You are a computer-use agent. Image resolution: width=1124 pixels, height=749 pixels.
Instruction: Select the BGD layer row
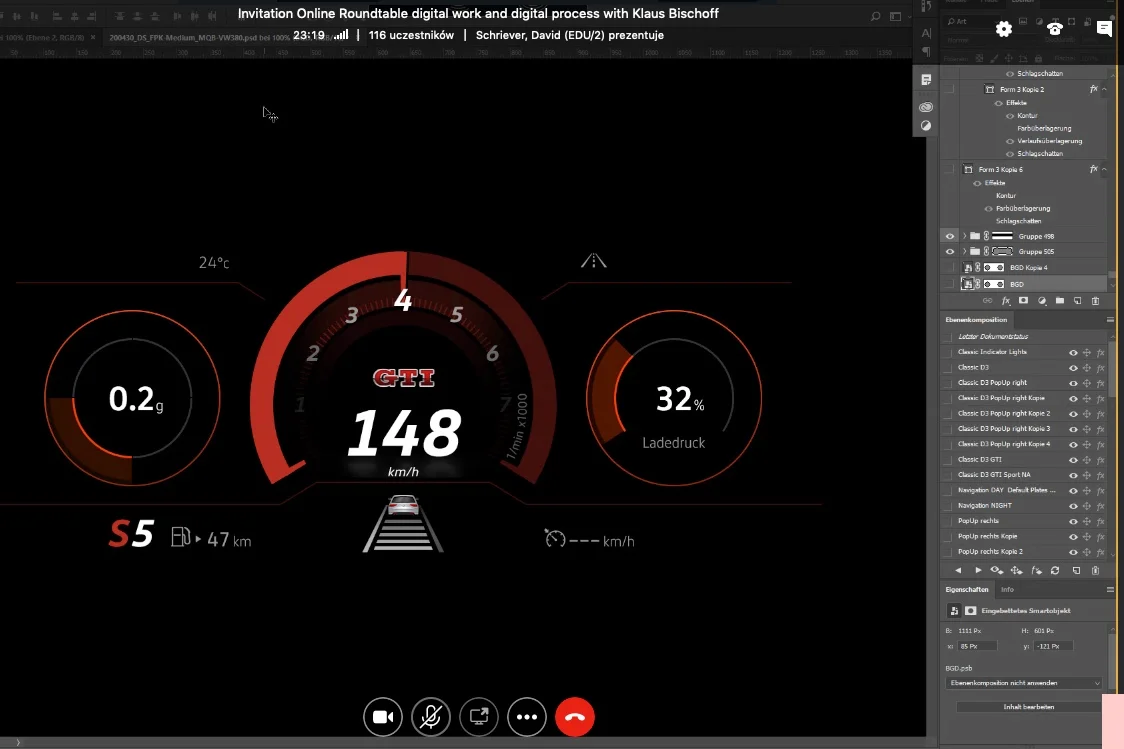(1025, 284)
